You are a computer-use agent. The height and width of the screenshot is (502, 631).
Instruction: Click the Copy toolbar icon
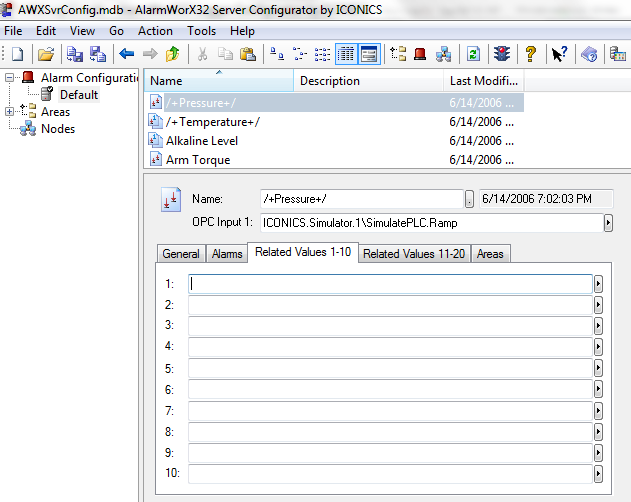[225, 54]
